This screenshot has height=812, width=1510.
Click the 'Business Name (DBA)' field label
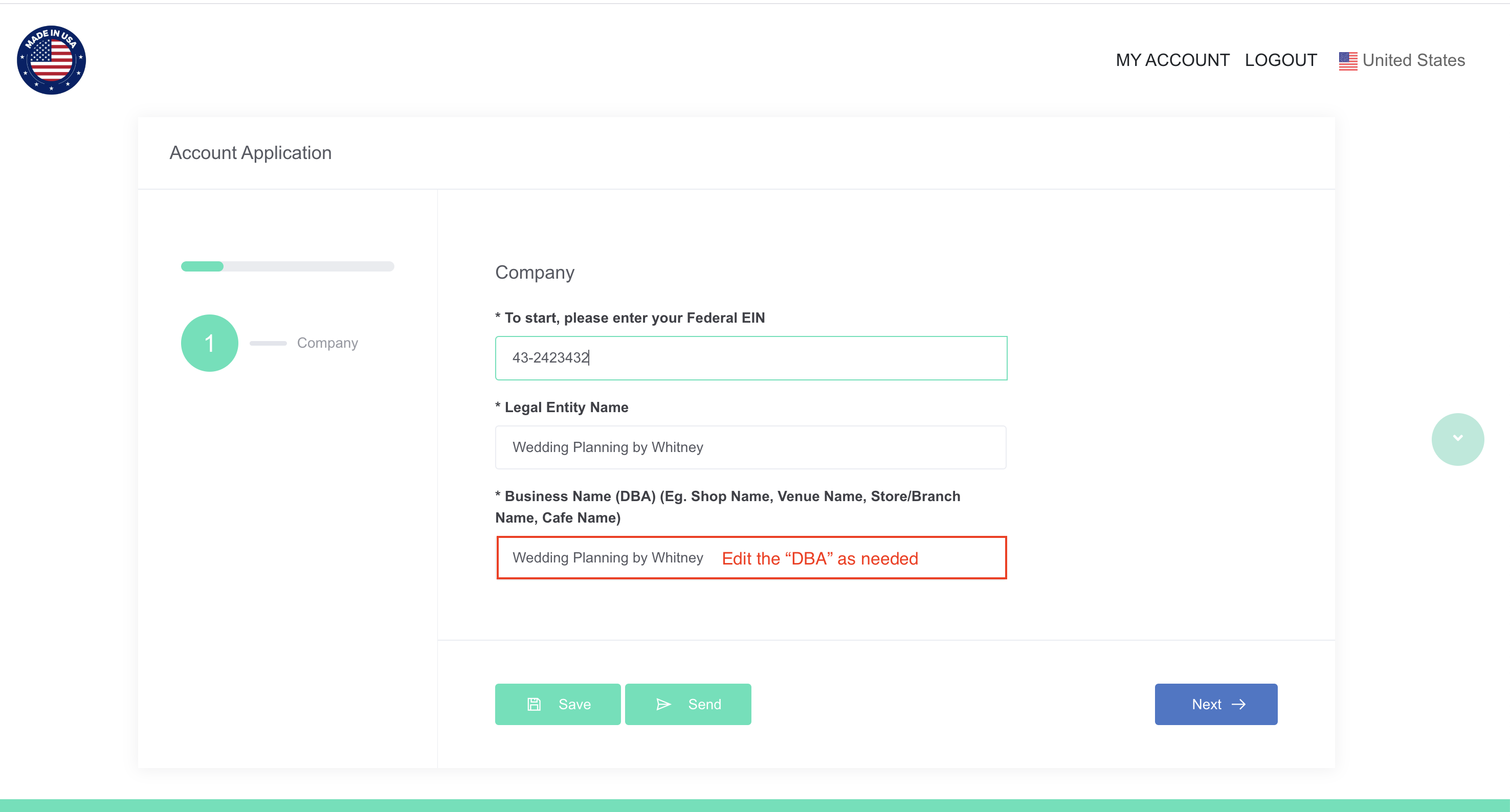coord(727,507)
